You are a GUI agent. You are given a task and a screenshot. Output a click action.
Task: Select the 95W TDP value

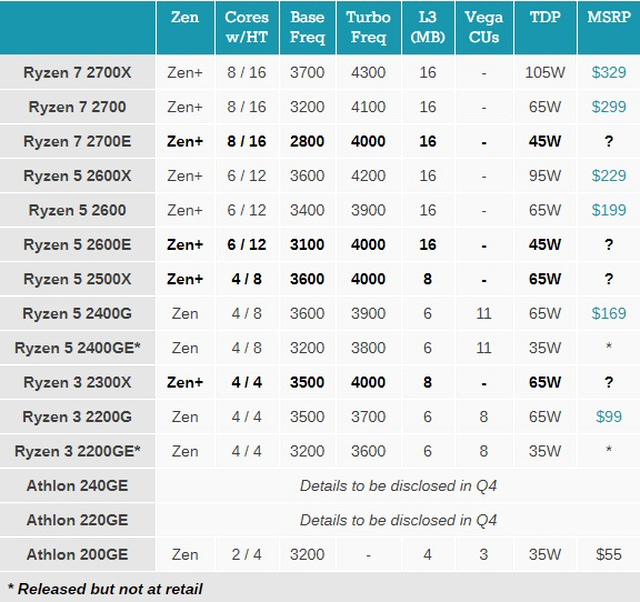pyautogui.click(x=545, y=176)
